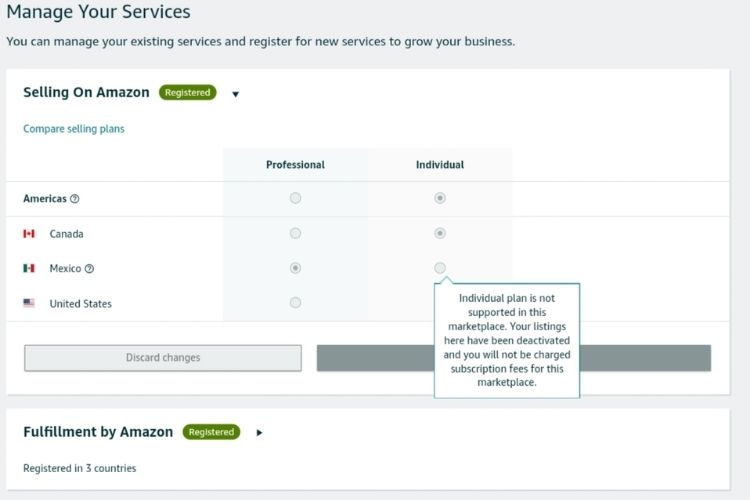Click the Canada flag icon
Viewport: 750px width, 500px height.
point(29,234)
